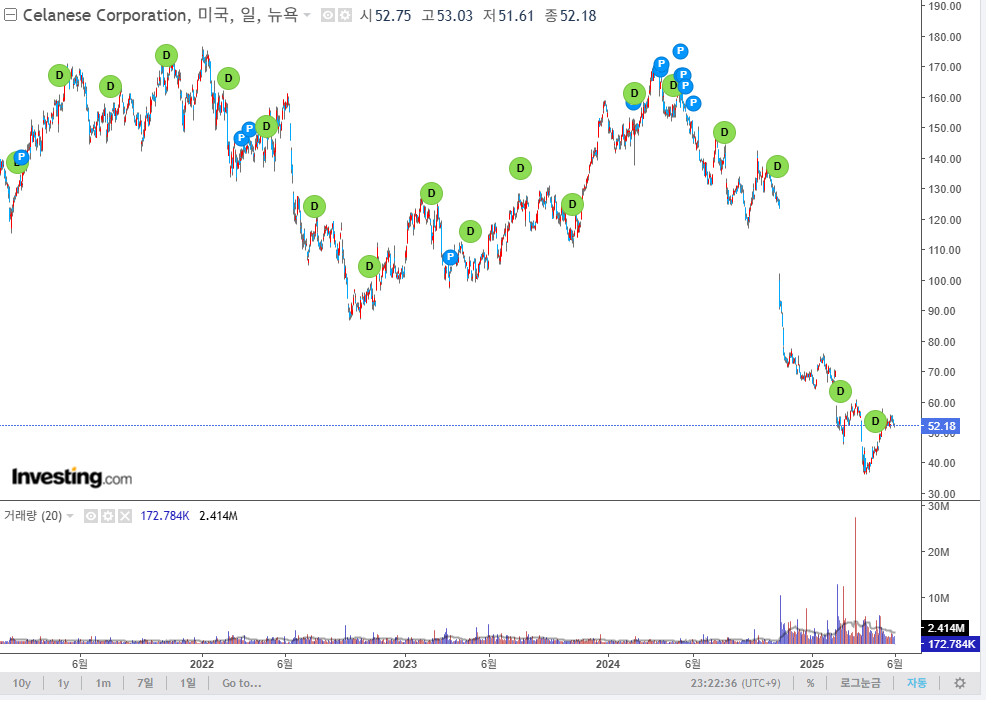Screen dimensions: 1007x710
Task: Click the 100.00 price axis label
Action: point(945,281)
